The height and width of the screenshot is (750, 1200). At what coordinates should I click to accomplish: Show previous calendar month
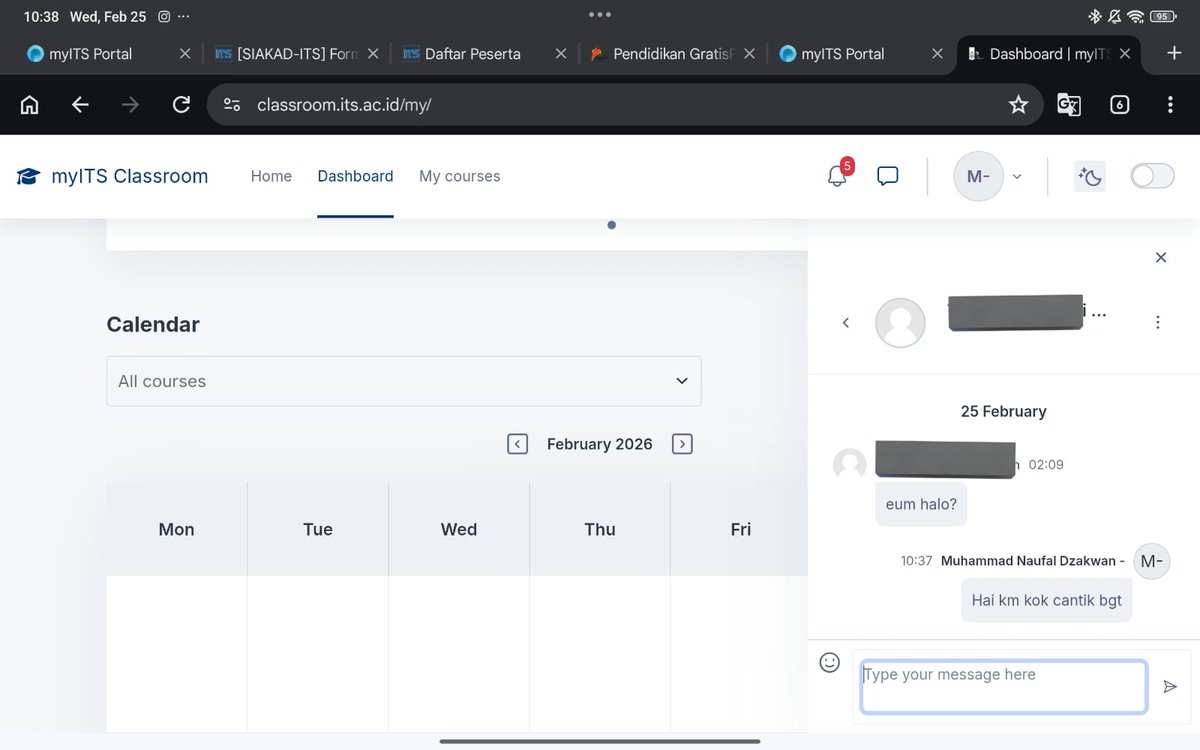tap(517, 444)
